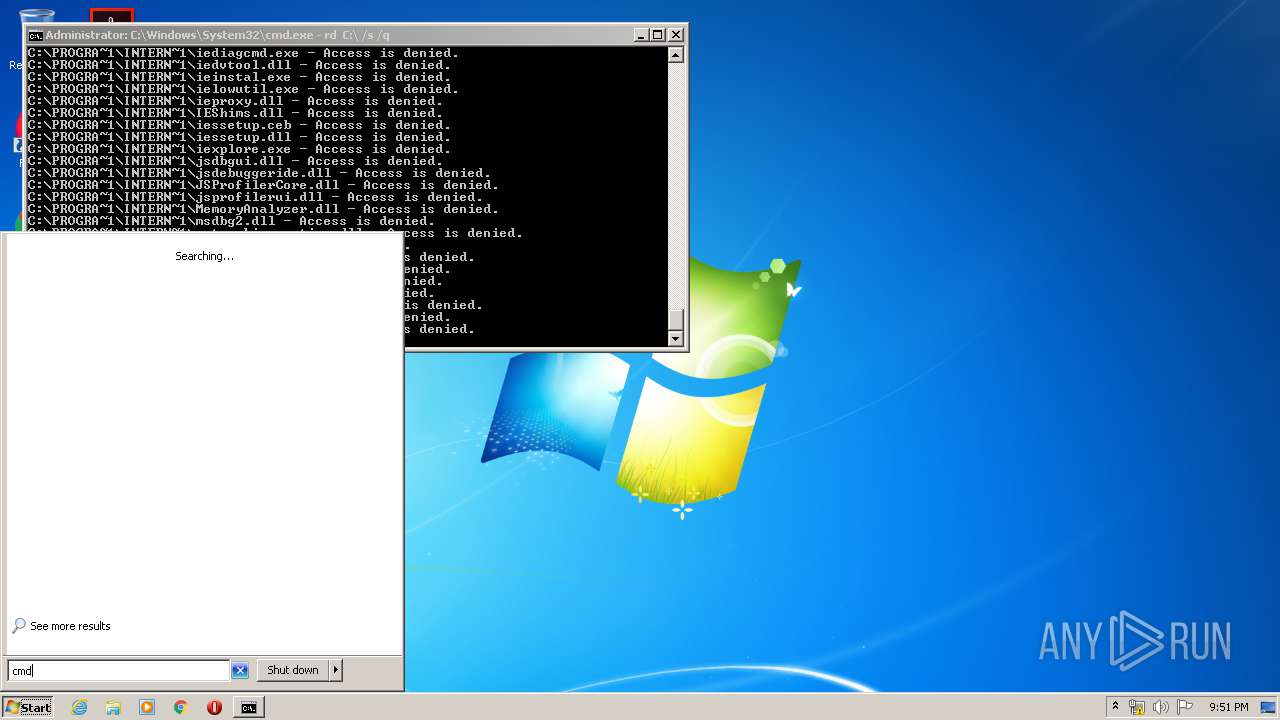Click See more results link
Image resolution: width=1280 pixels, height=720 pixels.
pos(70,626)
